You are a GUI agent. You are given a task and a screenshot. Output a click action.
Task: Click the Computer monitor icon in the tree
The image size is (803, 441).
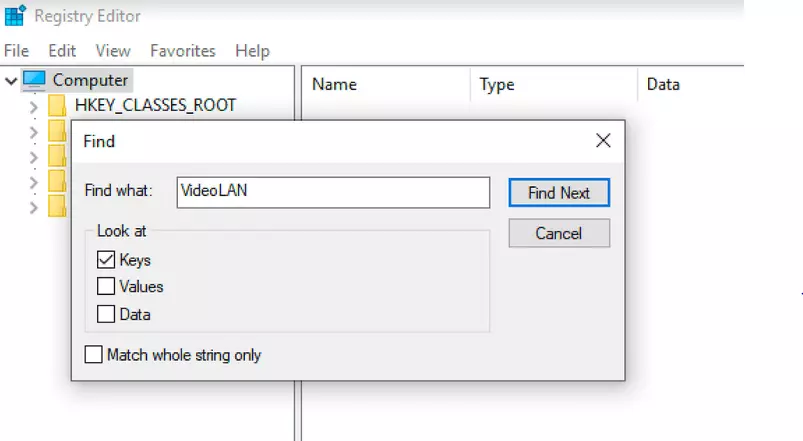[34, 80]
